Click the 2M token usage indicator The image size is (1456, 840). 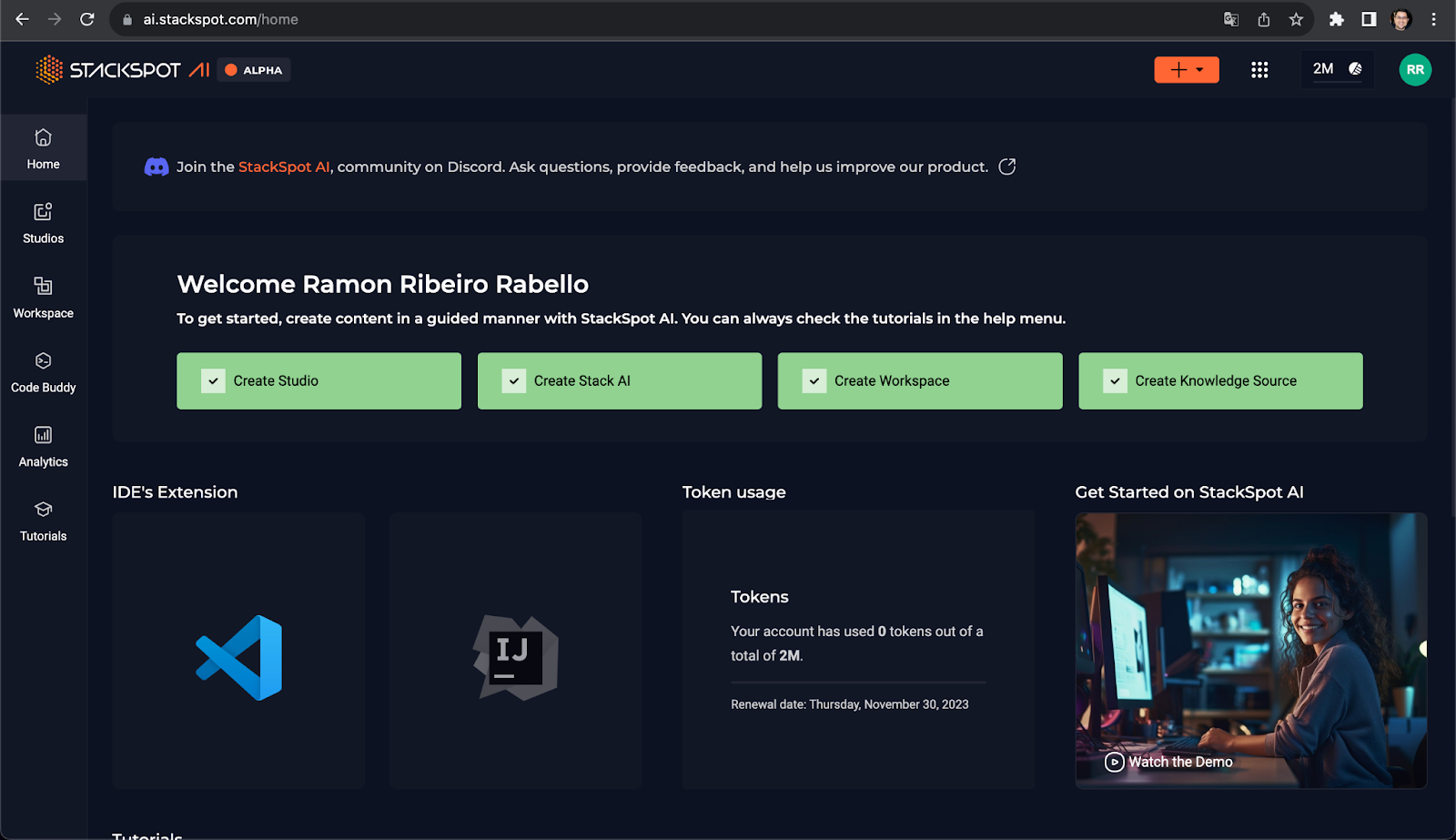1337,69
